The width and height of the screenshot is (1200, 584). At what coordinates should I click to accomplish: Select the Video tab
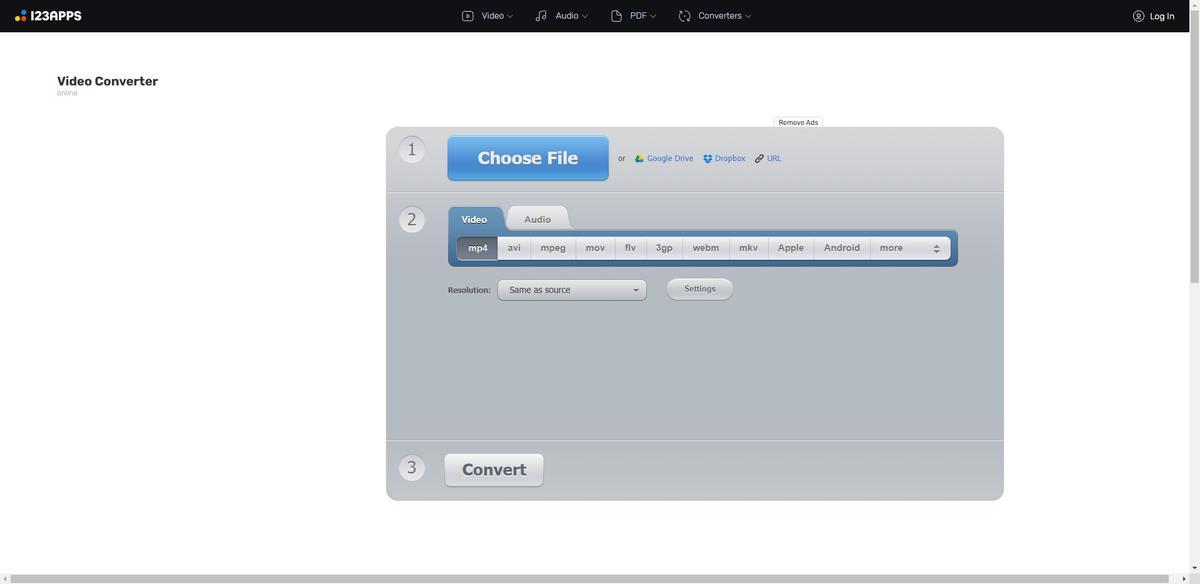click(474, 219)
